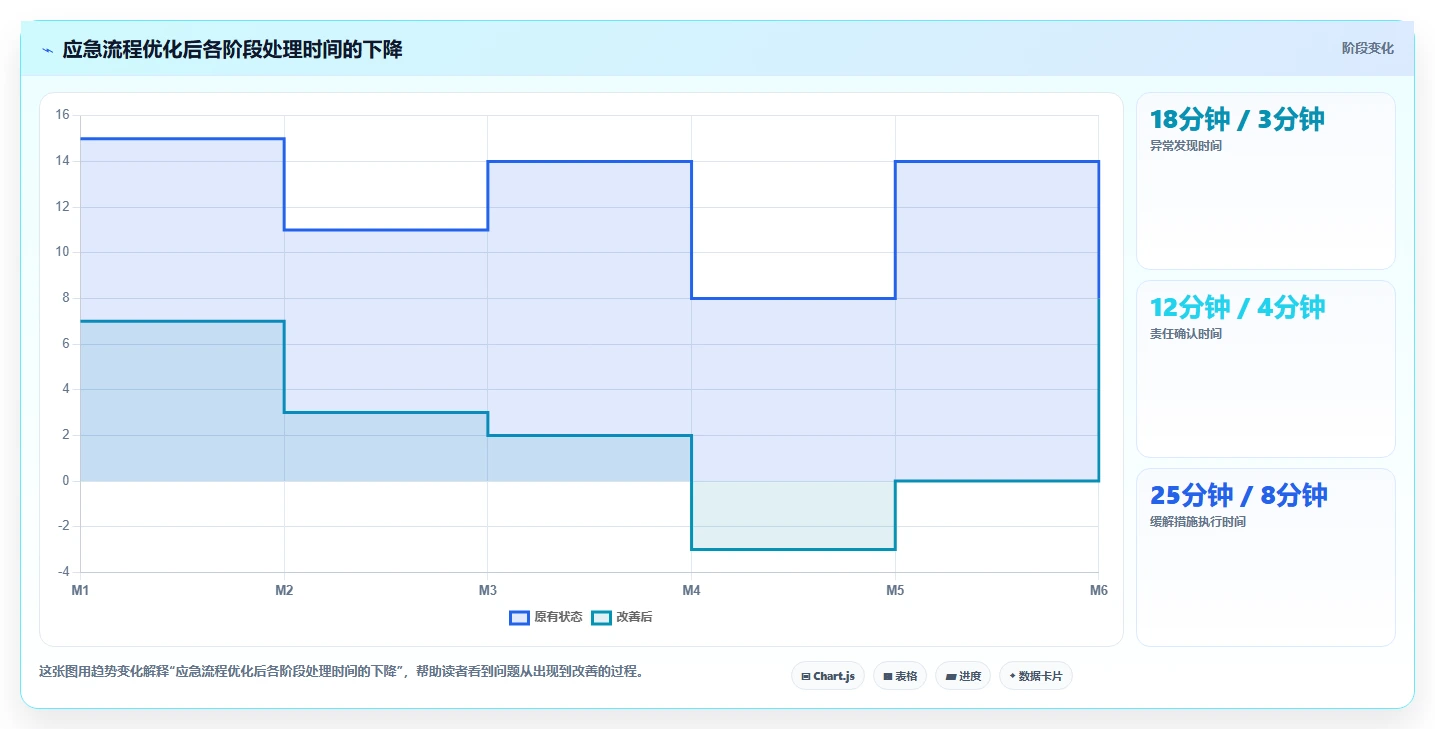Click the 25分钟 / 8分钟 value

1239,496
